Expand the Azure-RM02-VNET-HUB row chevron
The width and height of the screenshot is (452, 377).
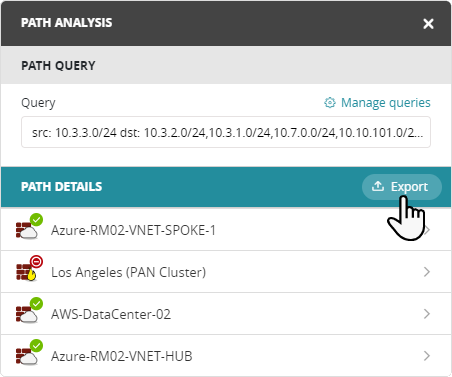pos(427,356)
